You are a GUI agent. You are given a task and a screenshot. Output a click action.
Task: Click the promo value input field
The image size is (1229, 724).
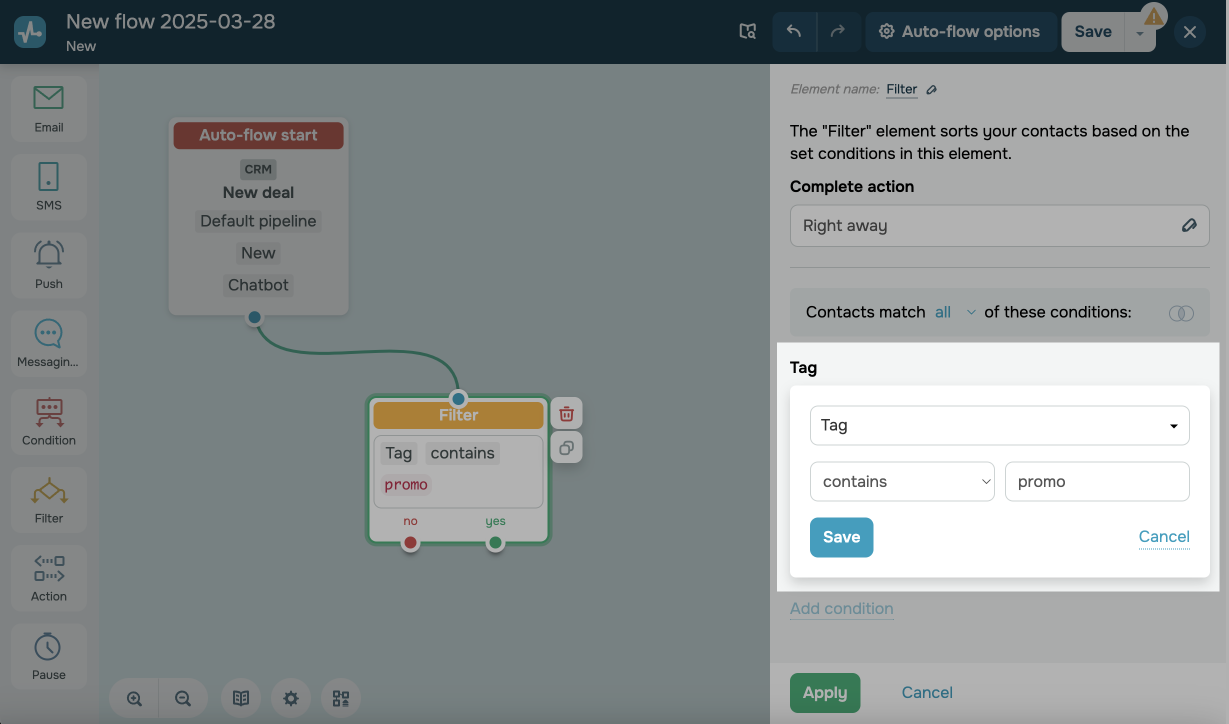(x=1097, y=481)
